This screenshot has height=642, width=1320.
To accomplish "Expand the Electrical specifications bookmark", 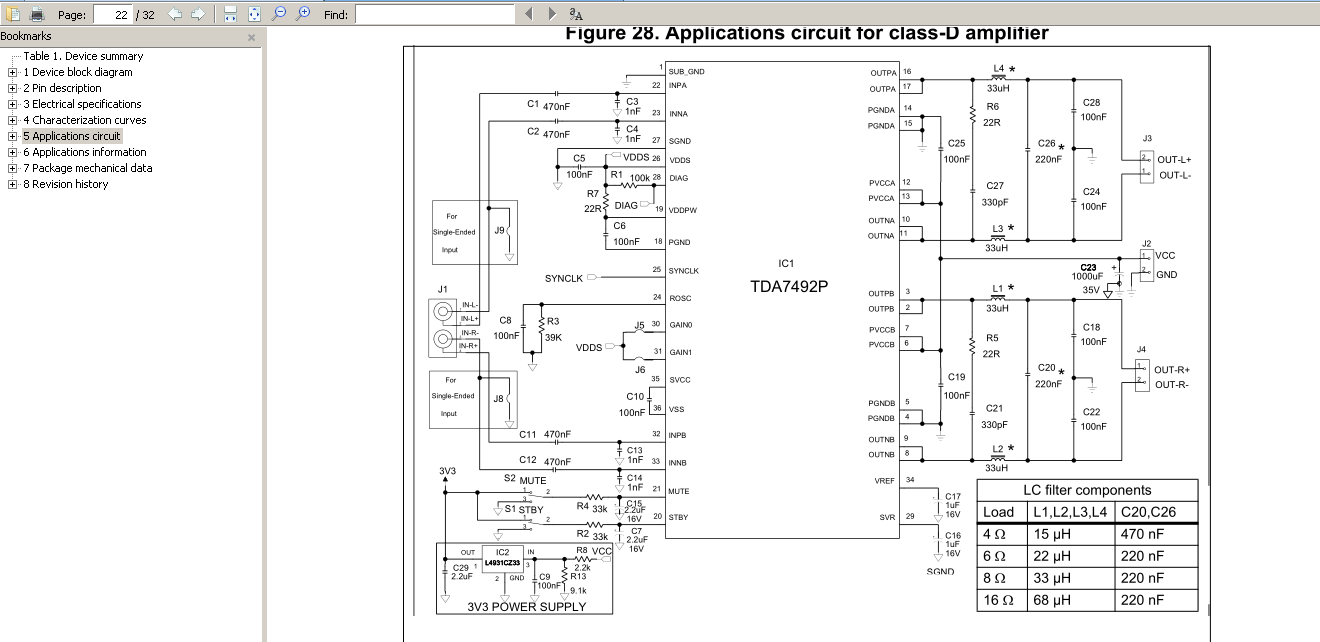I will click(x=12, y=104).
